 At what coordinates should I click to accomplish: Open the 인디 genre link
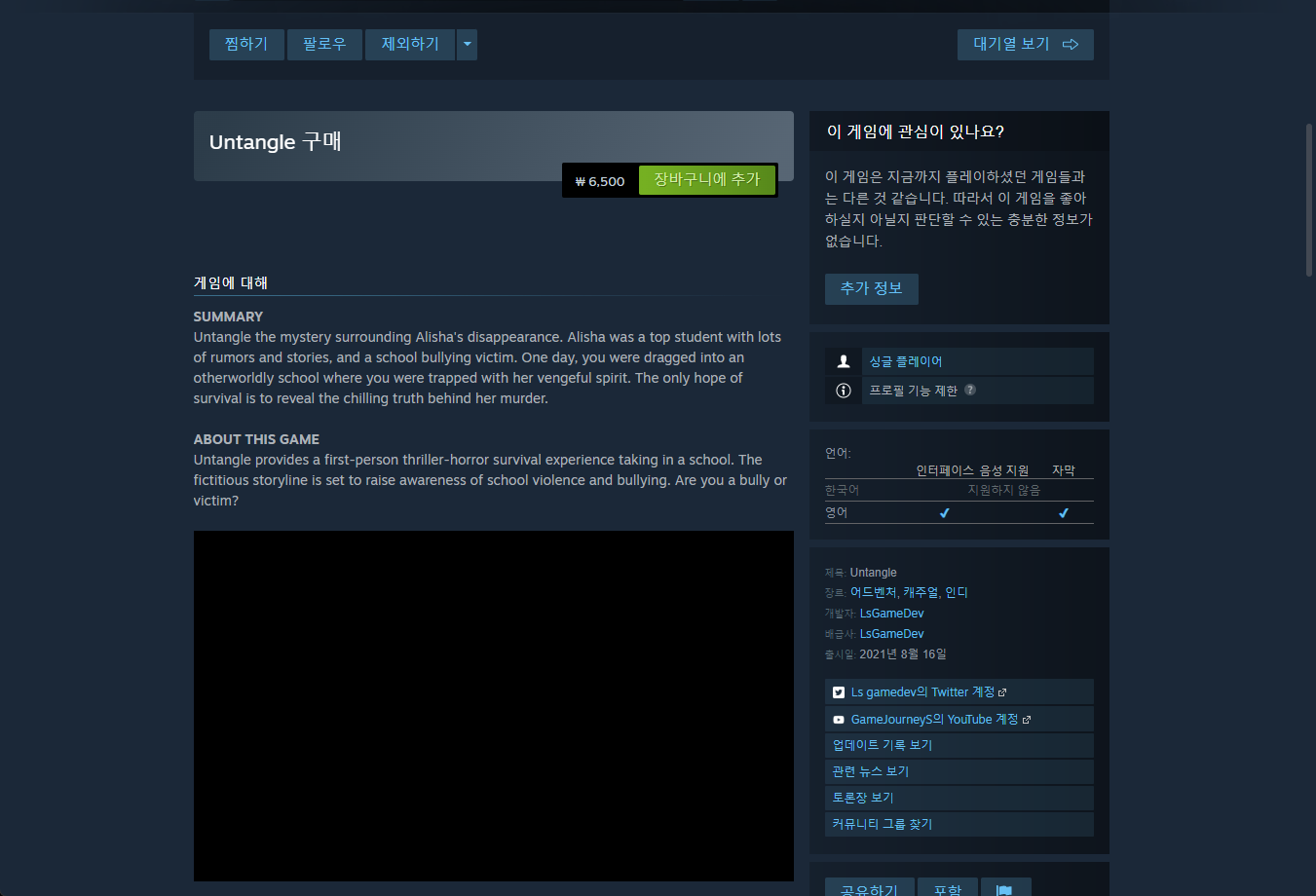click(957, 592)
